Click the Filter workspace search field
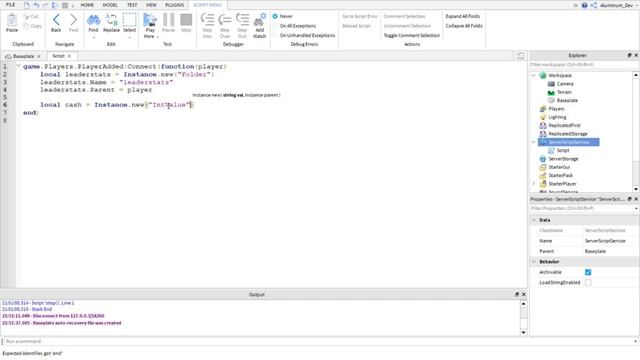This screenshot has width=640, height=360. click(584, 64)
